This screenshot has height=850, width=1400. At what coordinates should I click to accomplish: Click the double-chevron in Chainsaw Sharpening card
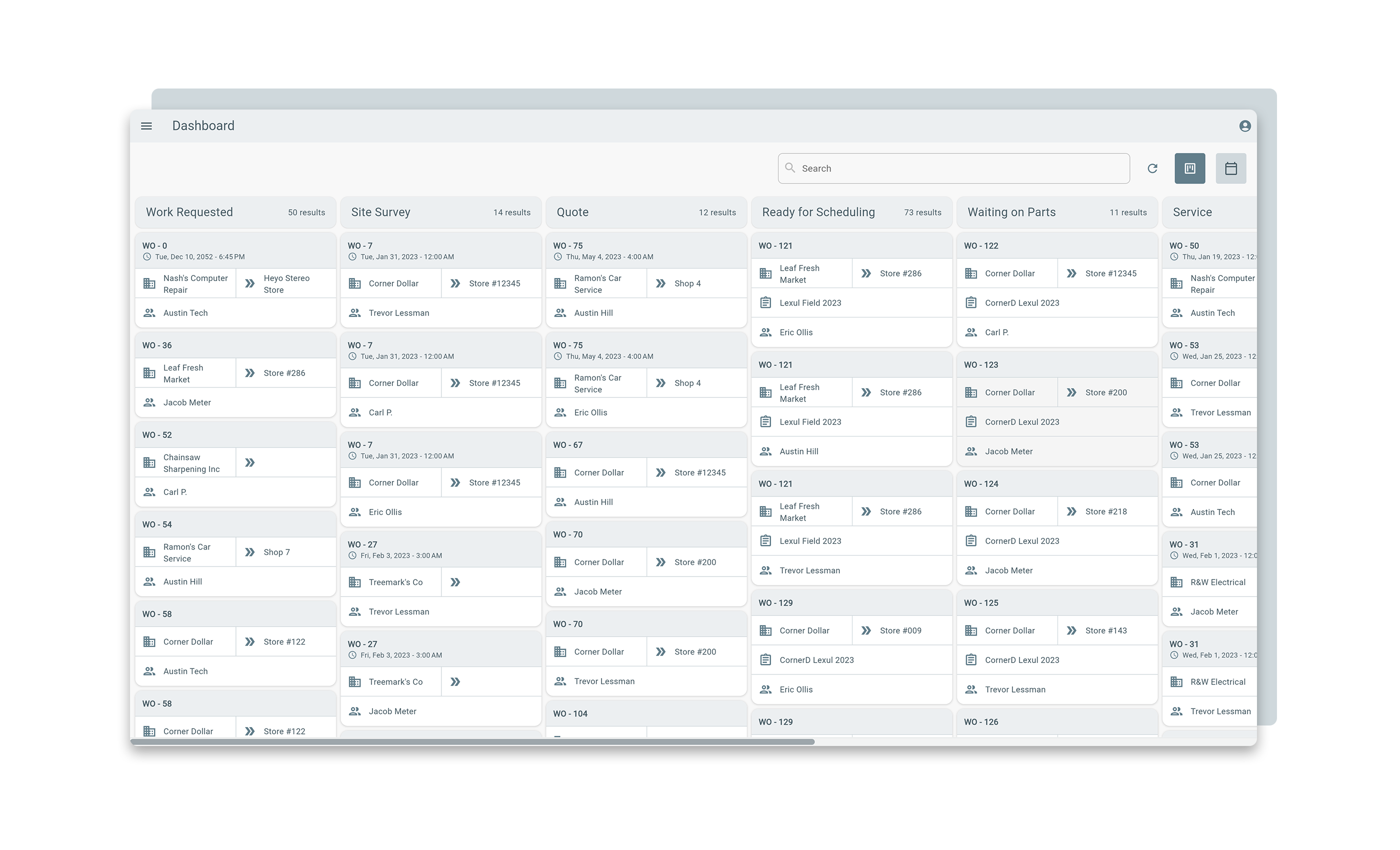click(249, 462)
